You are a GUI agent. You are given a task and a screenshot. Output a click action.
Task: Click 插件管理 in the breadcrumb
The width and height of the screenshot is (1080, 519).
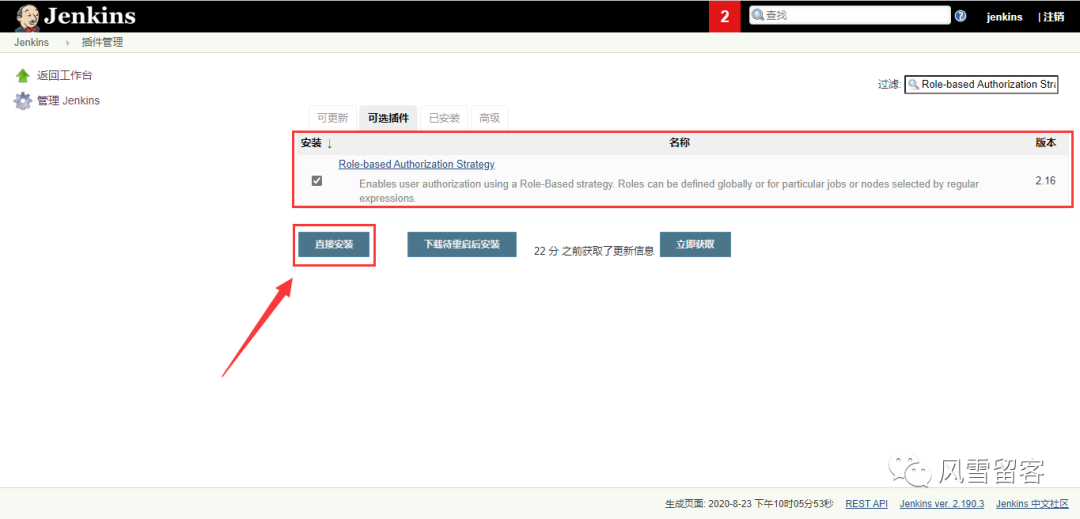click(x=103, y=43)
